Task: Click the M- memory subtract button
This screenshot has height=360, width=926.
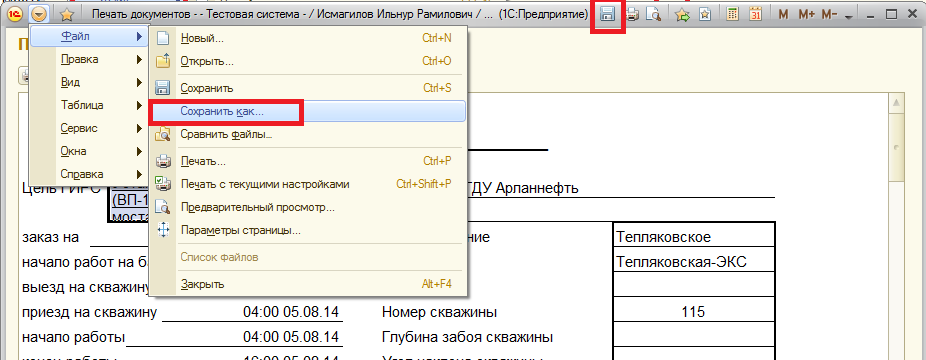Action: (x=830, y=15)
